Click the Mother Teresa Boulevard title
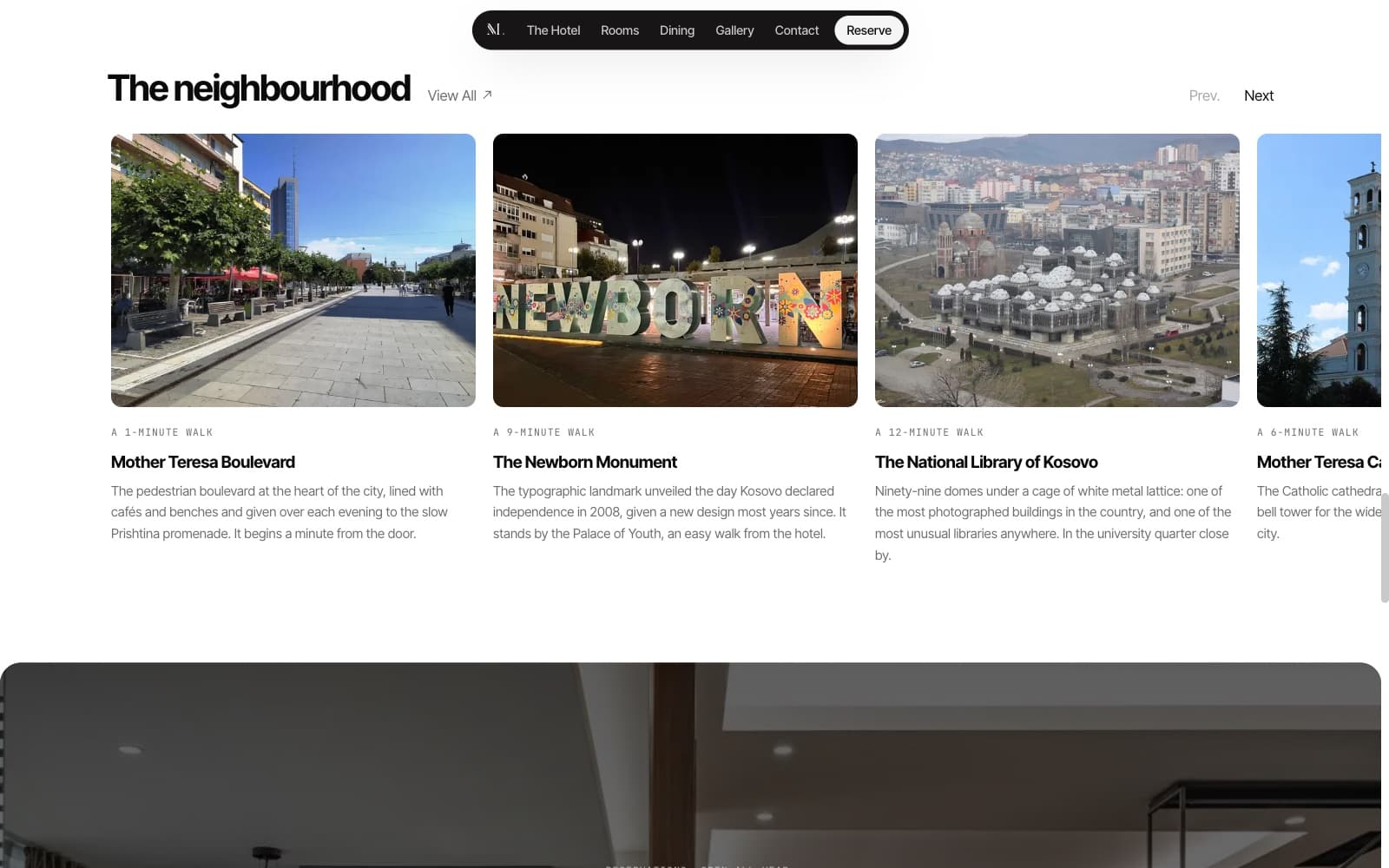This screenshot has height=868, width=1389. click(203, 462)
